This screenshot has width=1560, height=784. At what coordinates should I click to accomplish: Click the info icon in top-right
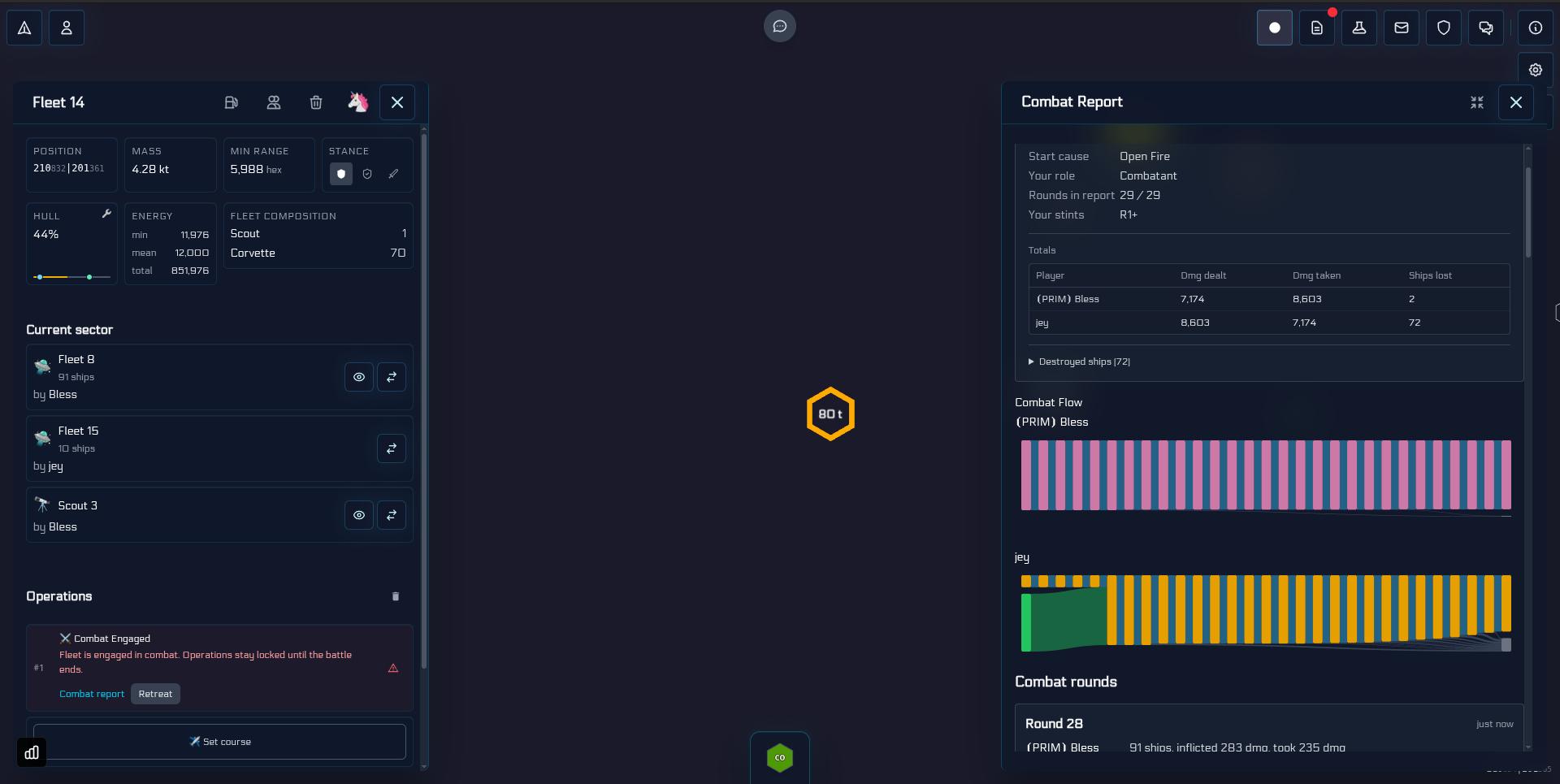pyautogui.click(x=1536, y=28)
